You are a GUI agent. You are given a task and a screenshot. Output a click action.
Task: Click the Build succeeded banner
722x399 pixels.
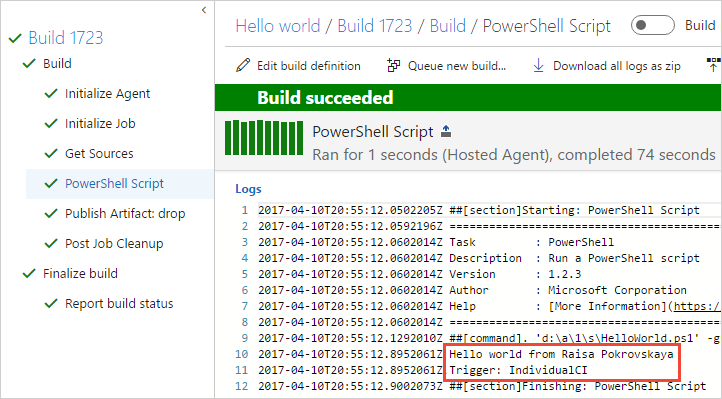468,98
